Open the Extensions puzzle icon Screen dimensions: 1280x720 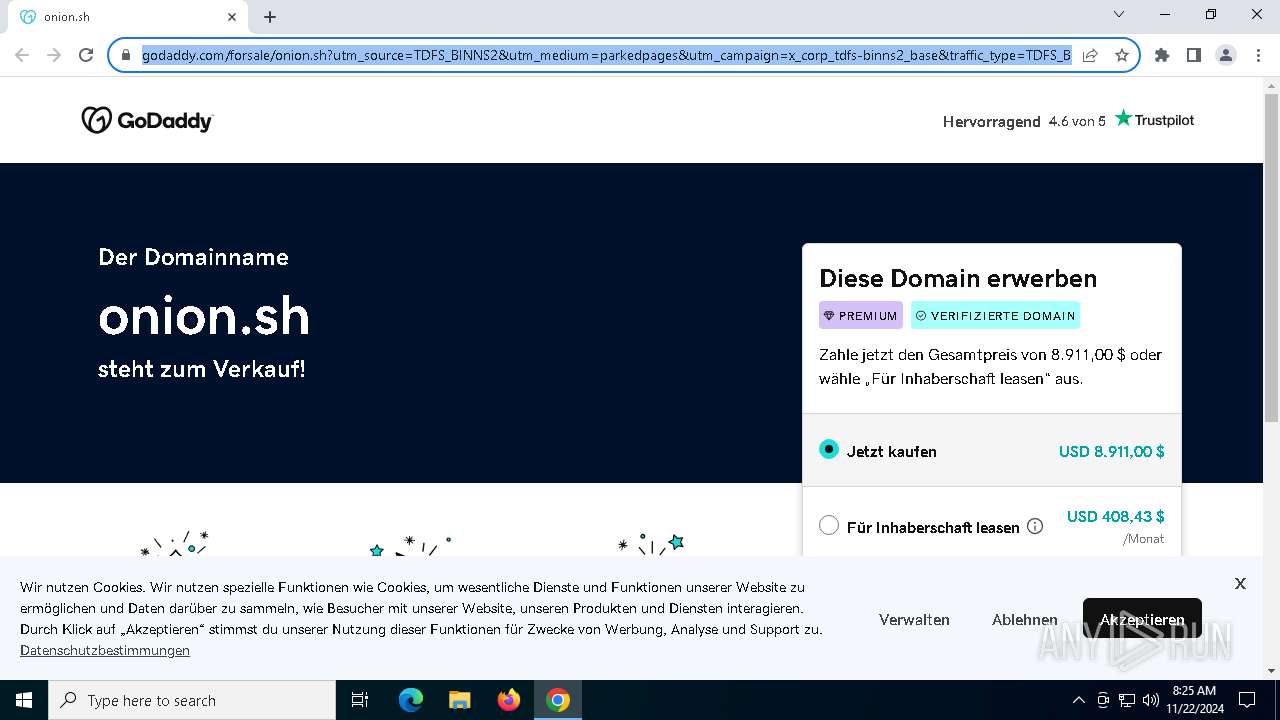tap(1162, 55)
